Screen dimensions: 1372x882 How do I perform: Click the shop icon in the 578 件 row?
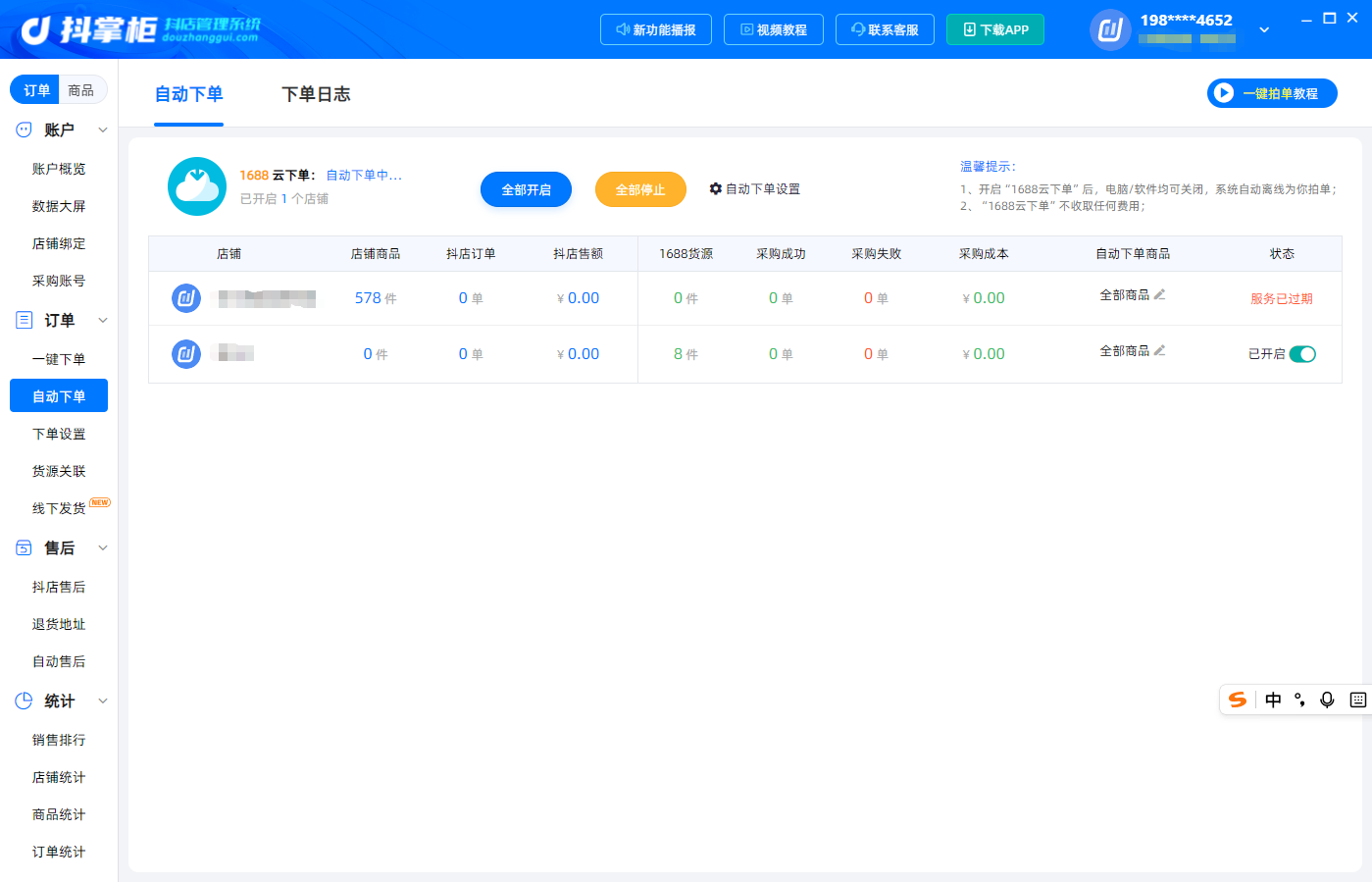(x=186, y=298)
